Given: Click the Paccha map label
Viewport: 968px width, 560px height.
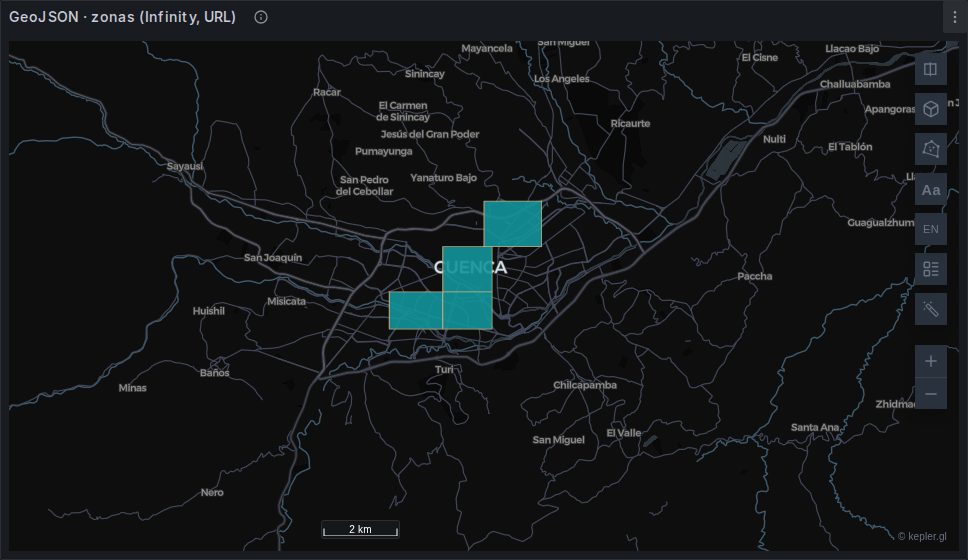Looking at the screenshot, I should pyautogui.click(x=754, y=276).
